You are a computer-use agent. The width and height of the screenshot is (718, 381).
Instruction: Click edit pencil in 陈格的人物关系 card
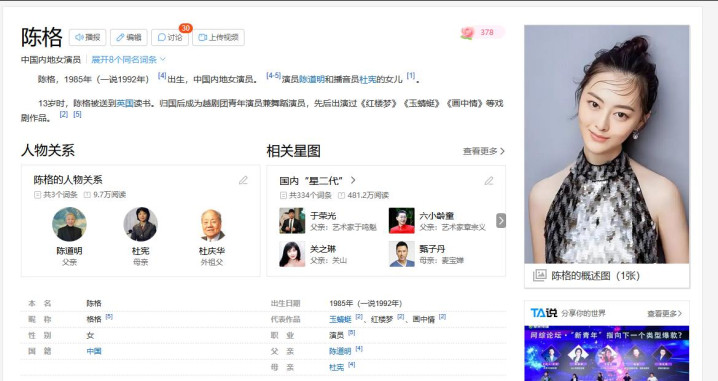[x=243, y=180]
